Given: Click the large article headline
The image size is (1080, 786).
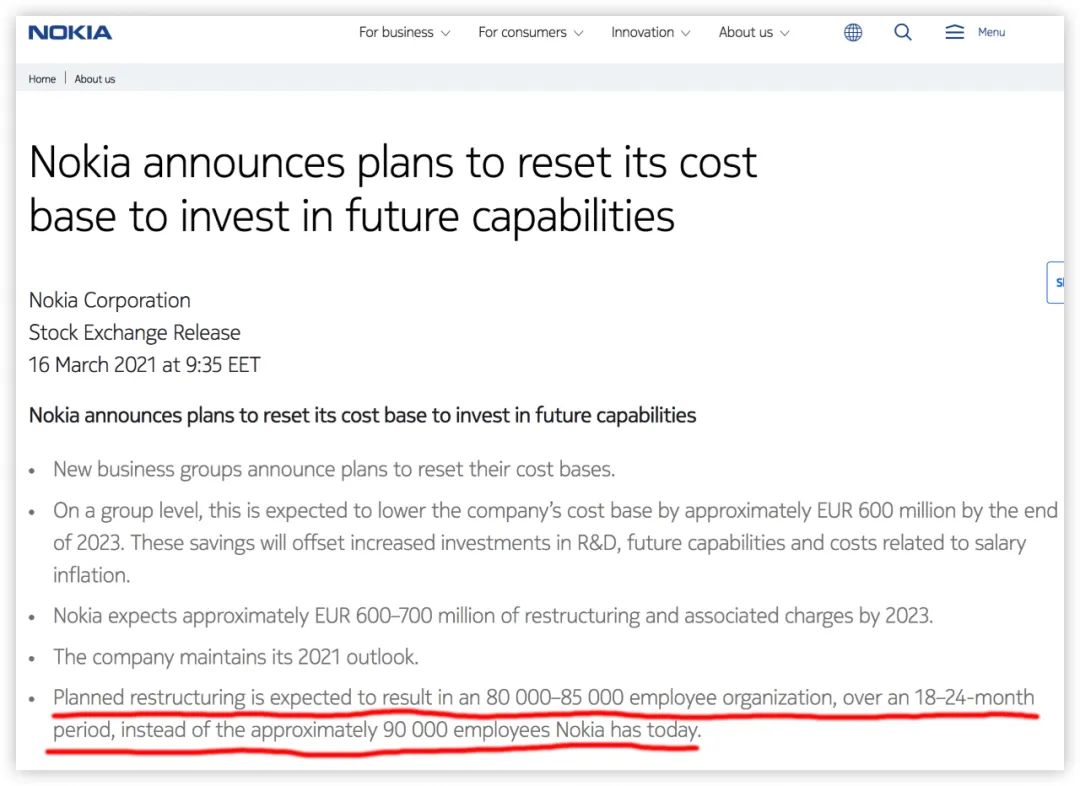Looking at the screenshot, I should [392, 188].
